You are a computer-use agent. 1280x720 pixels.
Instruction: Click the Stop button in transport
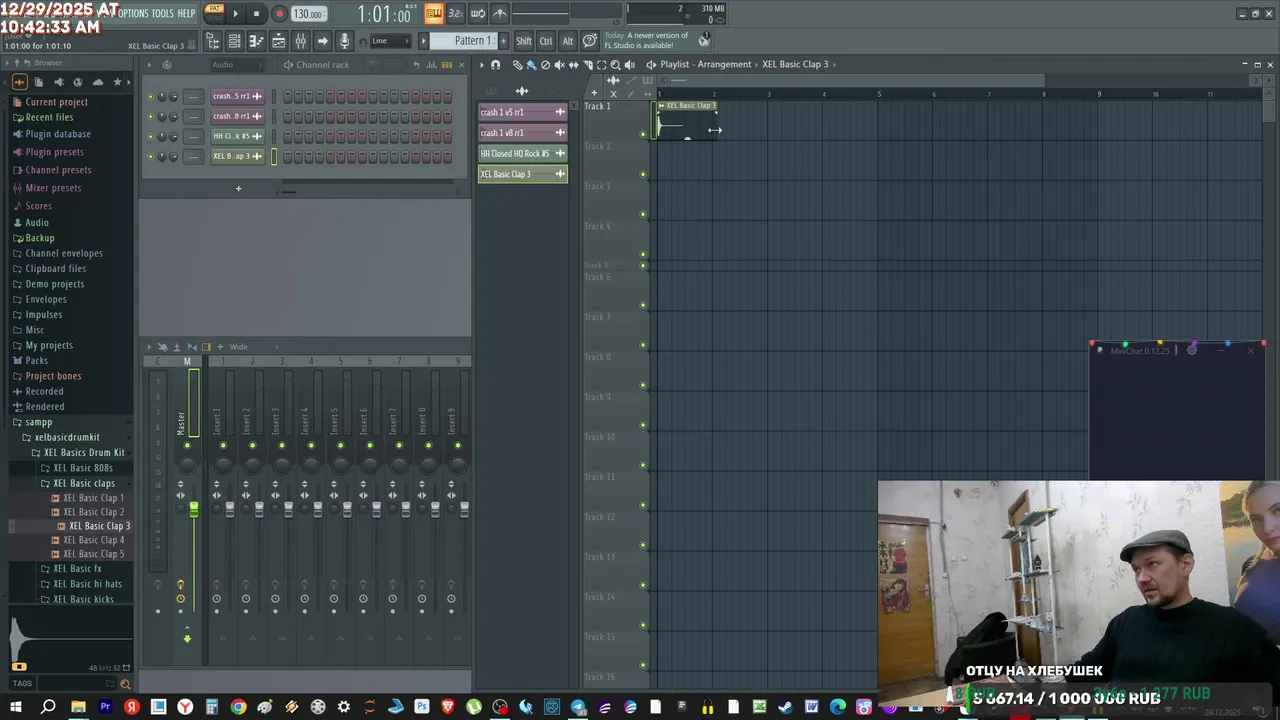coord(256,14)
